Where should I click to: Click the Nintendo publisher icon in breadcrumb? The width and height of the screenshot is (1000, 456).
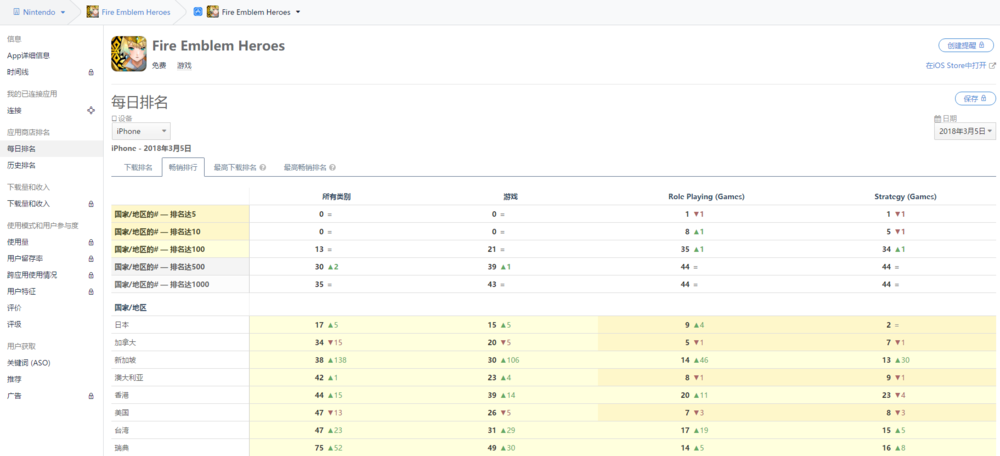click(x=17, y=12)
